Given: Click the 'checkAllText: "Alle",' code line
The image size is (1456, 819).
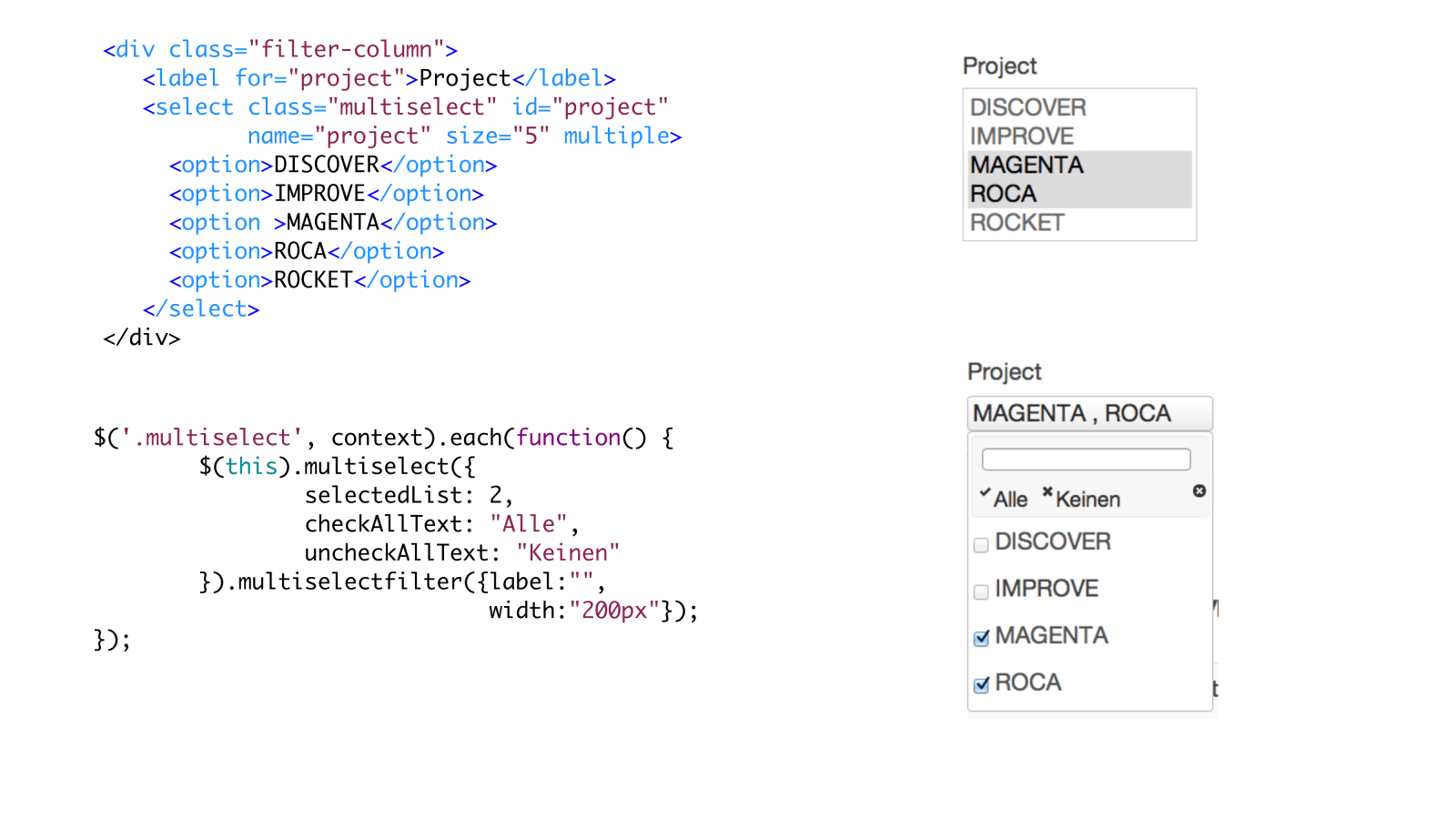Looking at the screenshot, I should click(441, 524).
